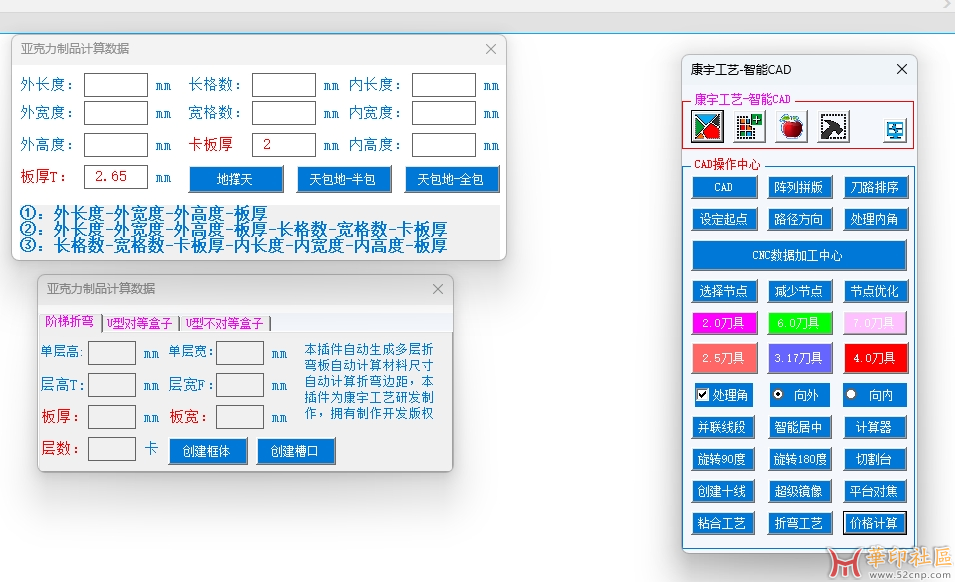
Task: Open the U型不对等盒子 tab
Action: pos(225,323)
